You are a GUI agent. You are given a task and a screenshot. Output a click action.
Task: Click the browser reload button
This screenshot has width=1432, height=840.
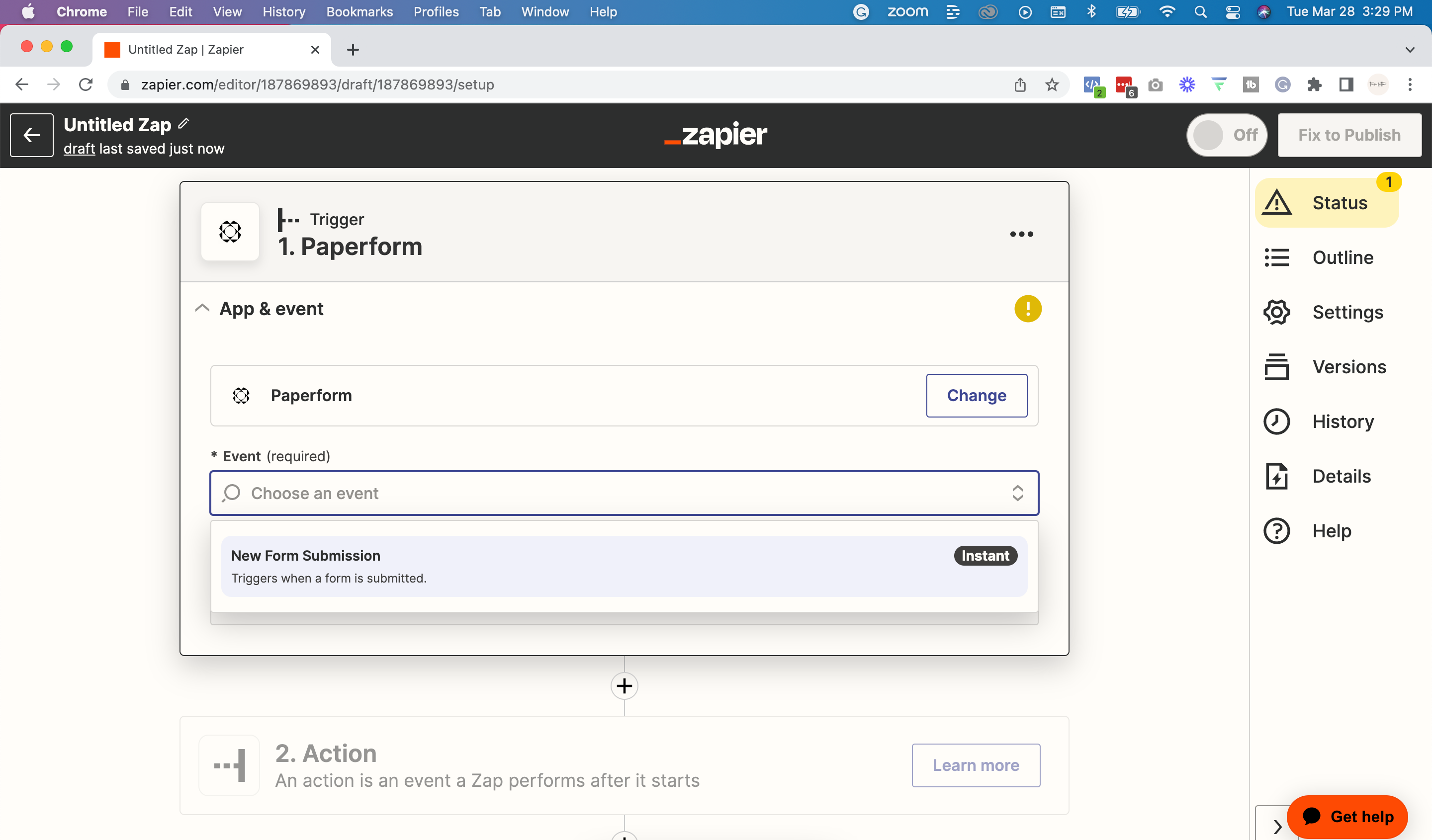point(86,84)
